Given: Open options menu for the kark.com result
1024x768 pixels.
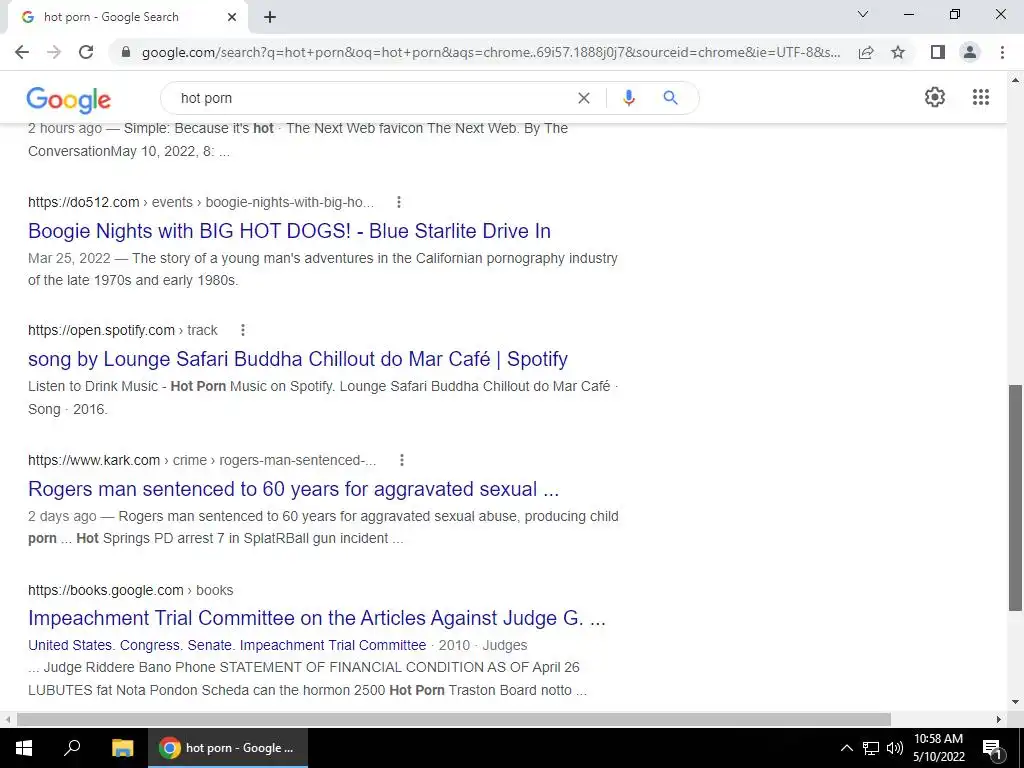Looking at the screenshot, I should pyautogui.click(x=402, y=460).
